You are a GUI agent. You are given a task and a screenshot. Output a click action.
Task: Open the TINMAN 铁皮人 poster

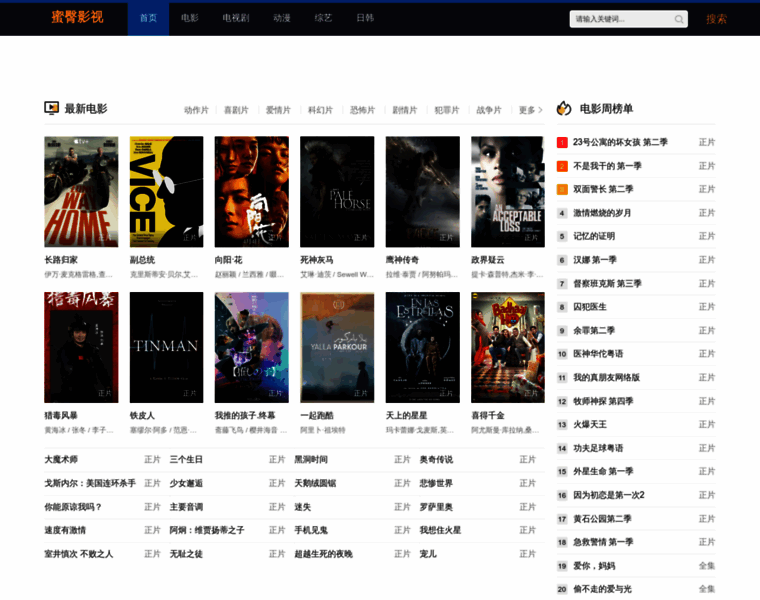point(166,347)
